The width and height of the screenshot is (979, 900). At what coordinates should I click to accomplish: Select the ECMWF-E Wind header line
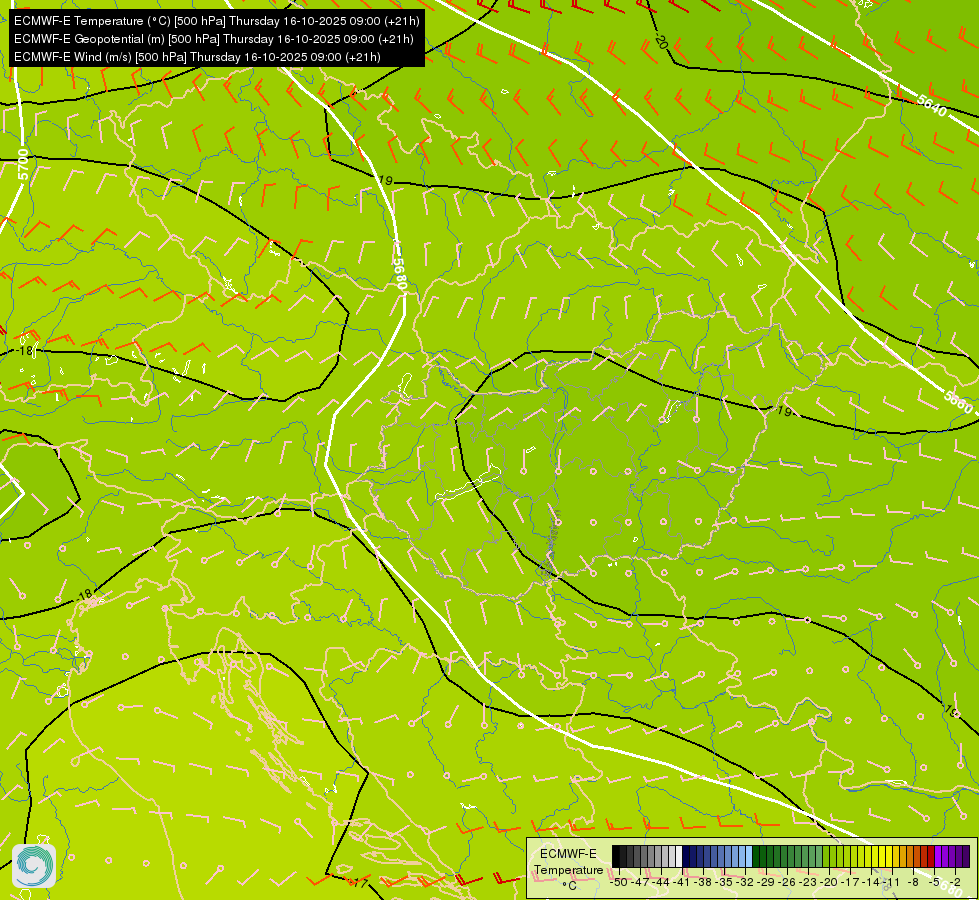click(197, 57)
